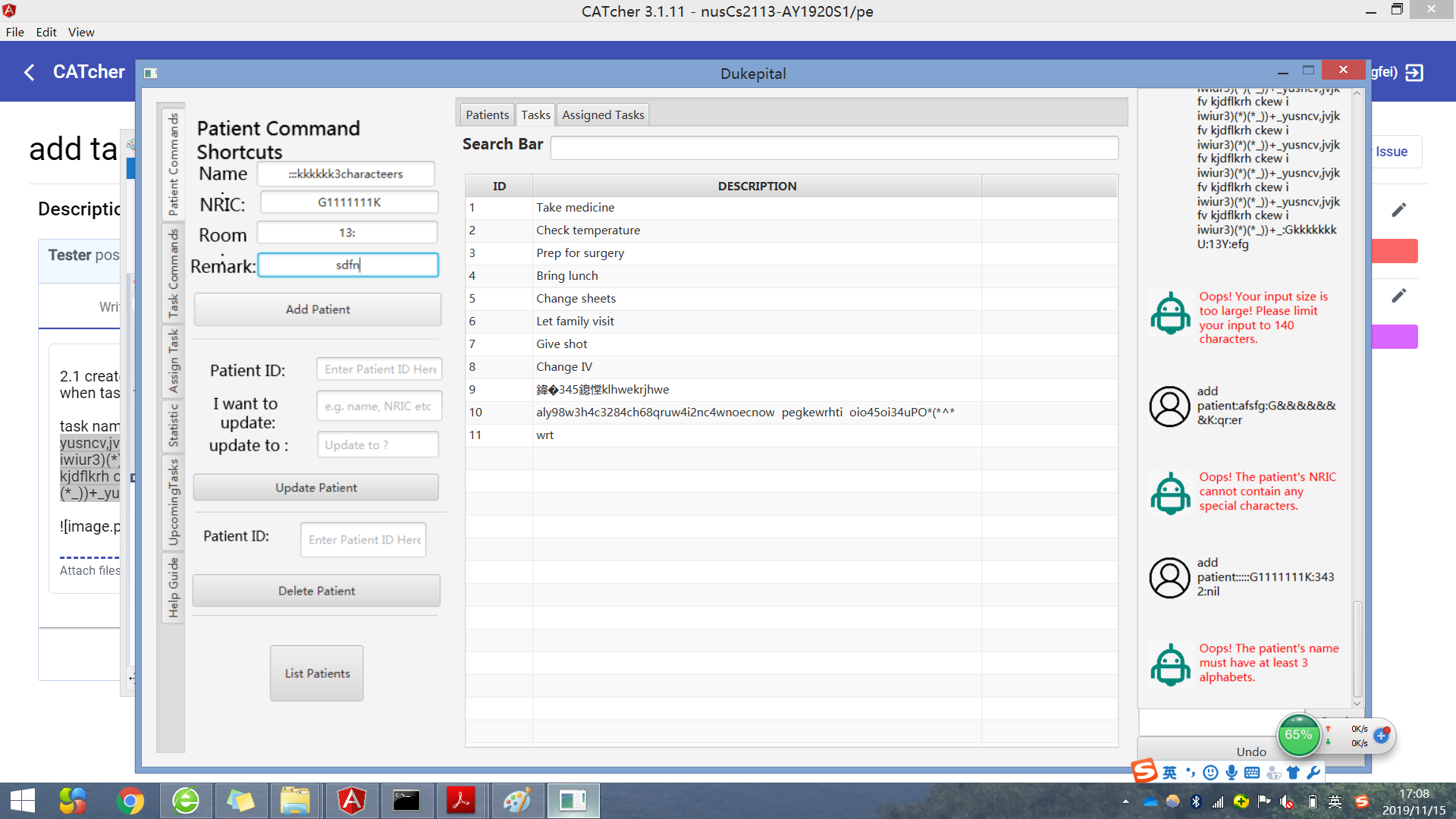The height and width of the screenshot is (819, 1456).
Task: Open the Edit menu
Action: click(46, 32)
